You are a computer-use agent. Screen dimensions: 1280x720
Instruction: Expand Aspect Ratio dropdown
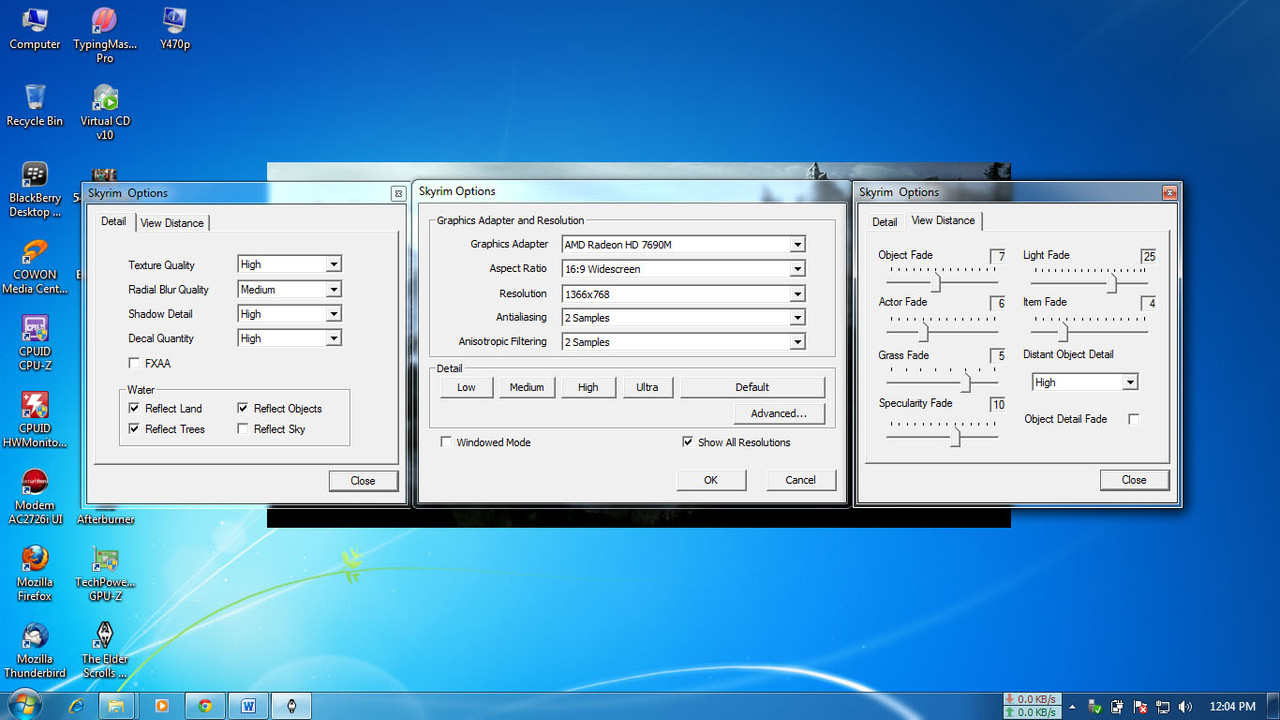pos(683,269)
